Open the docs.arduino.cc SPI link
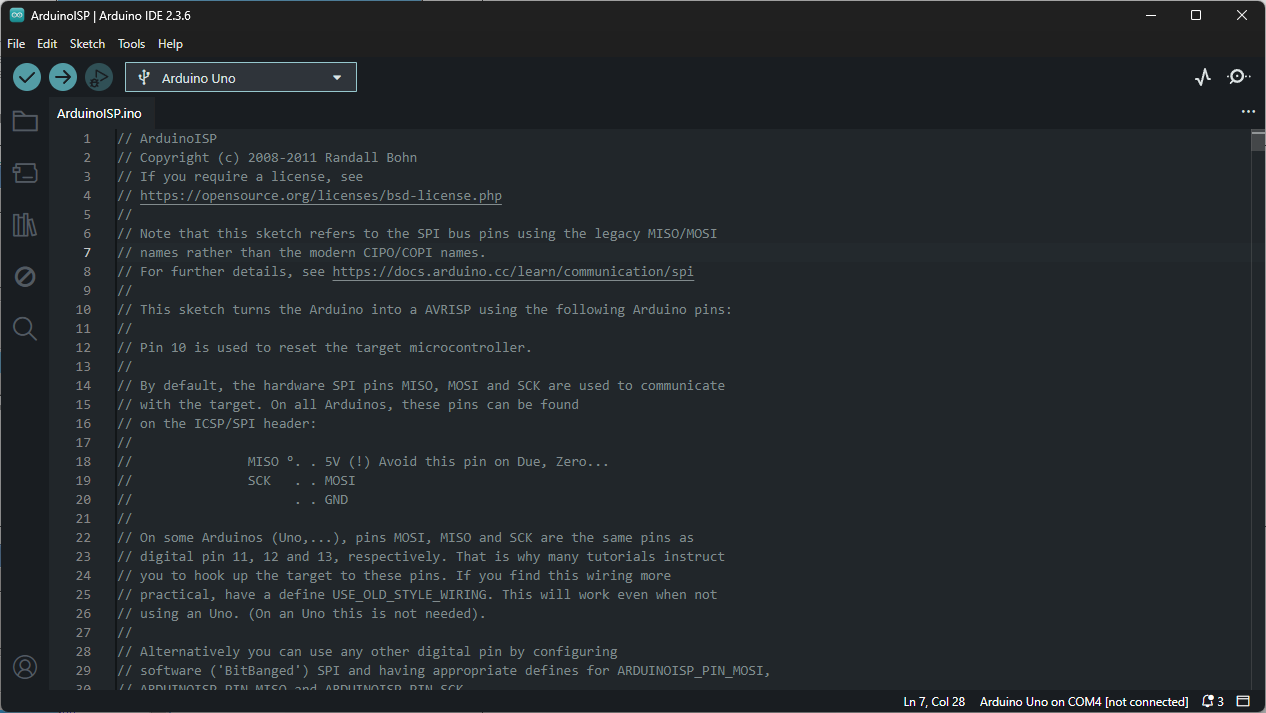Image resolution: width=1266 pixels, height=713 pixels. (512, 271)
